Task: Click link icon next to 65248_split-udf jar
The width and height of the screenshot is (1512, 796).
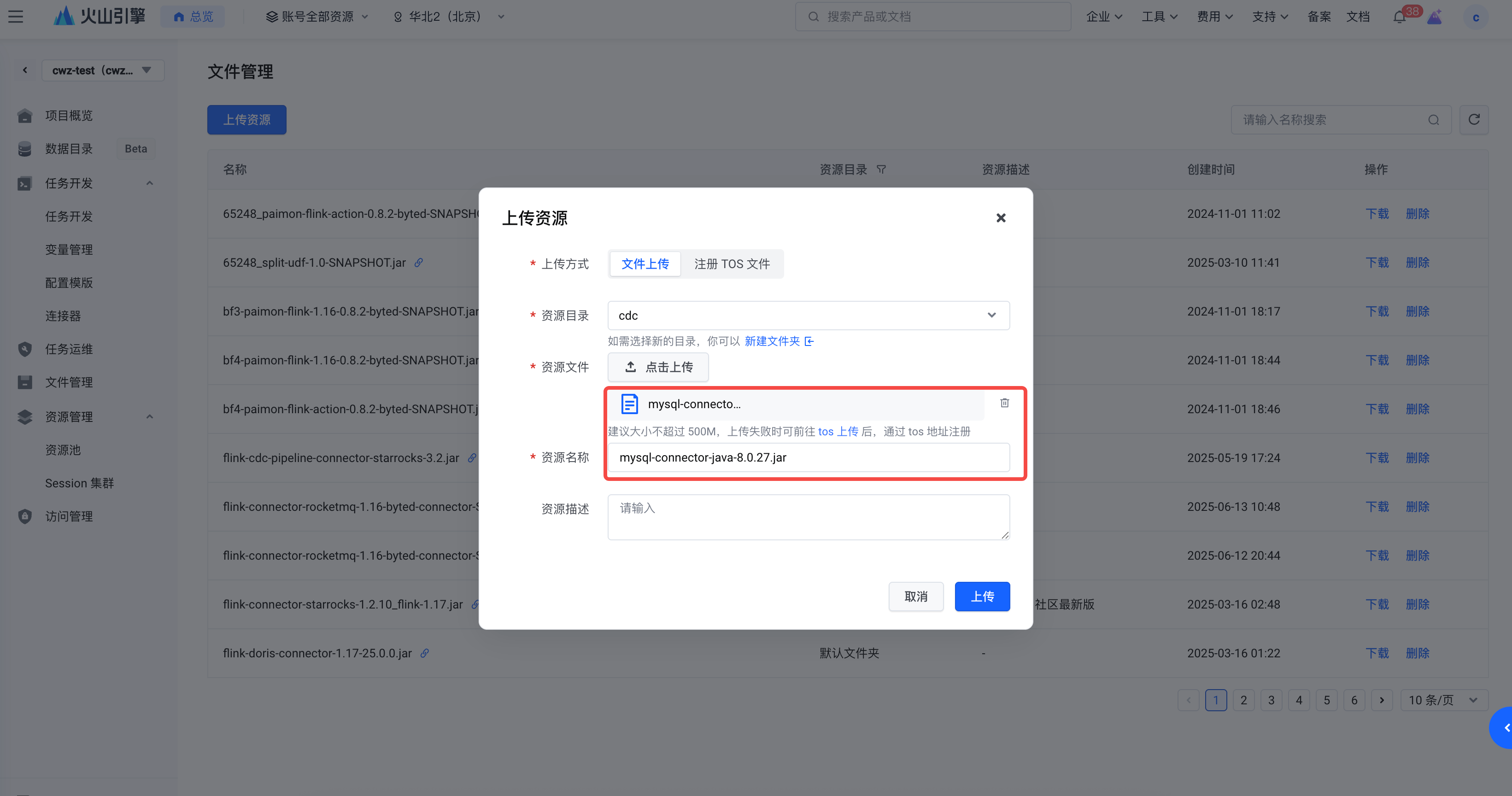Action: click(x=418, y=263)
